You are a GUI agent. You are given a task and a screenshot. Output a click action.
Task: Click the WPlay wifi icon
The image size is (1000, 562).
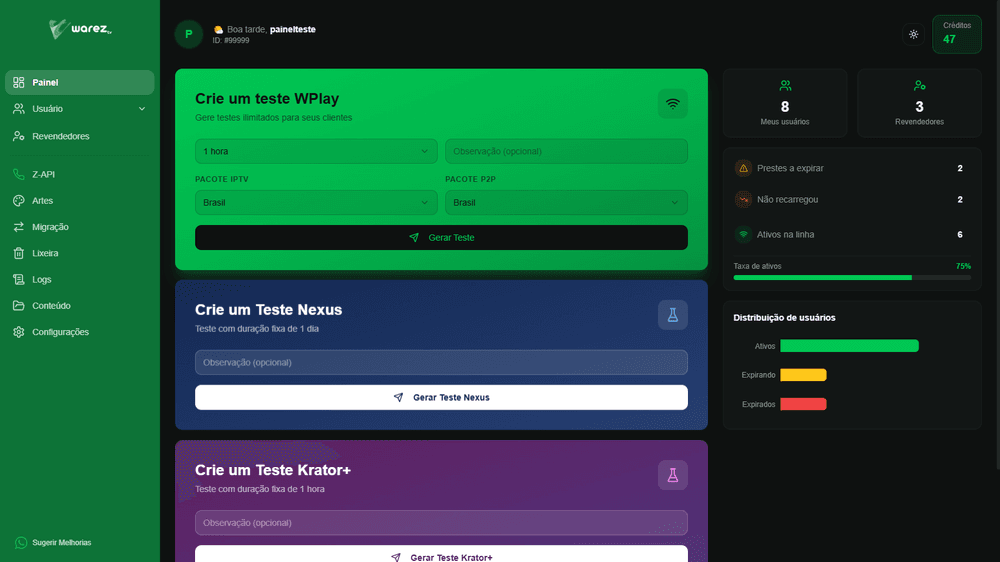pyautogui.click(x=672, y=104)
